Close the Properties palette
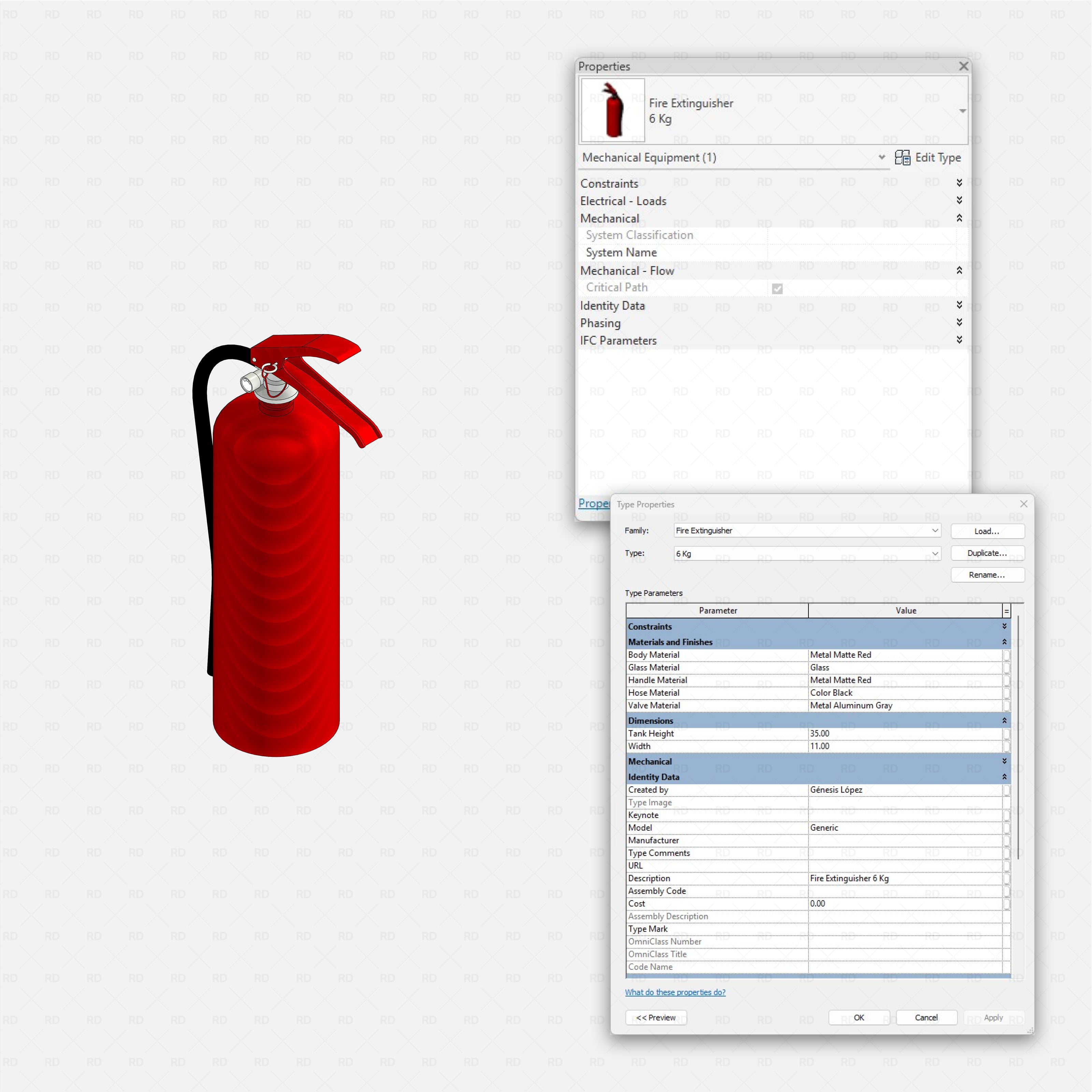Viewport: 1092px width, 1092px height. coord(964,67)
